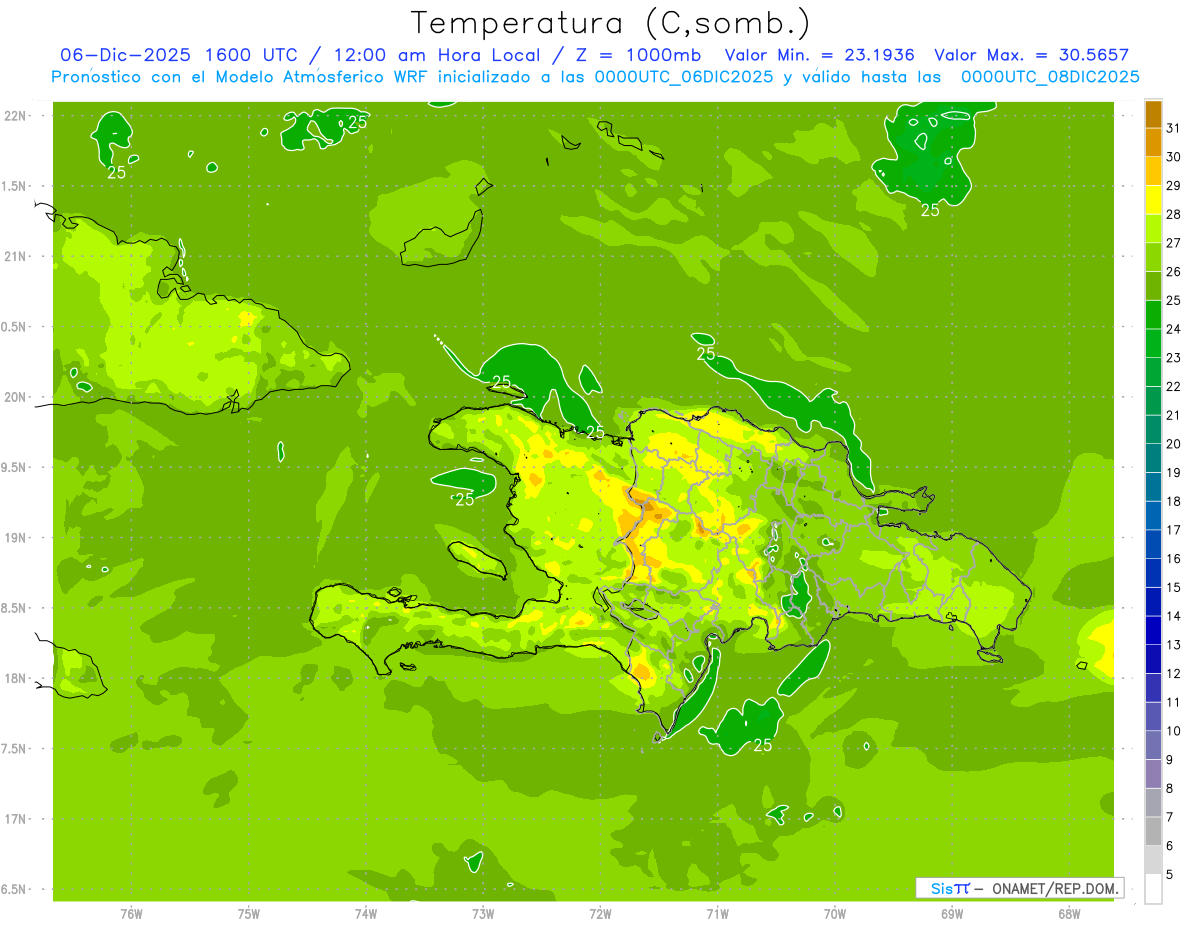The height and width of the screenshot is (927, 1200).
Task: Click the '21N' latitude axis label
Action: pos(15,257)
